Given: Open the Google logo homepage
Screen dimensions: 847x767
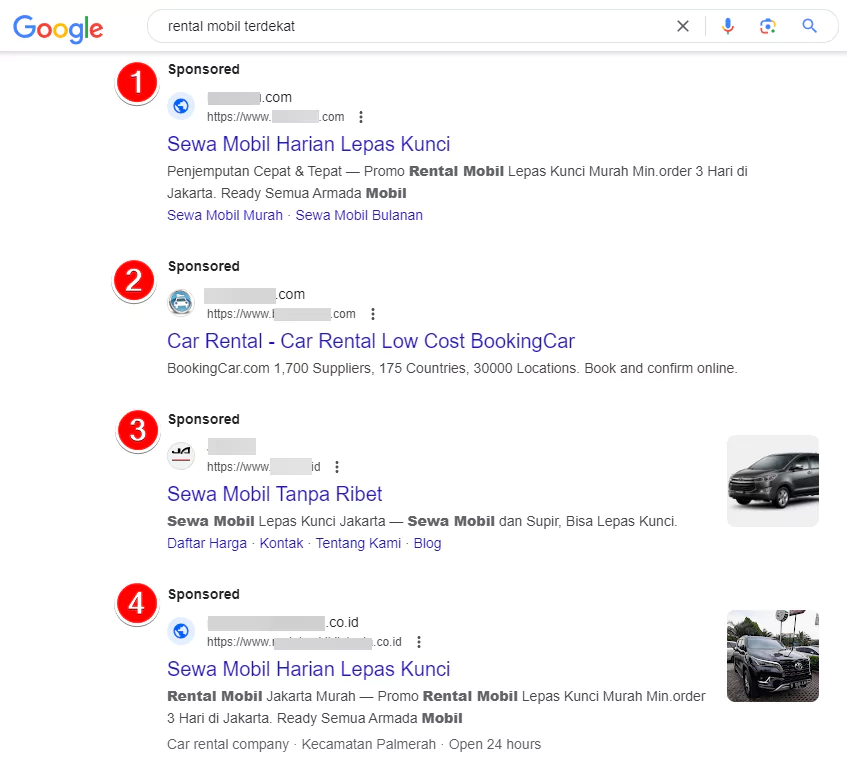Looking at the screenshot, I should [58, 28].
